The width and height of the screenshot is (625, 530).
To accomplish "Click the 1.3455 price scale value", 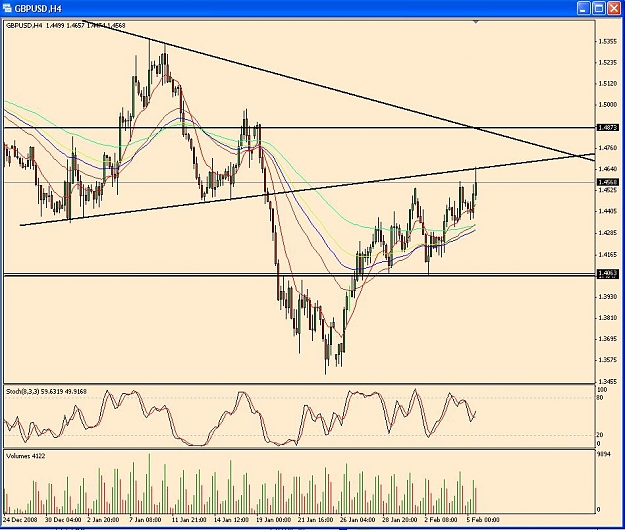I will pos(608,381).
